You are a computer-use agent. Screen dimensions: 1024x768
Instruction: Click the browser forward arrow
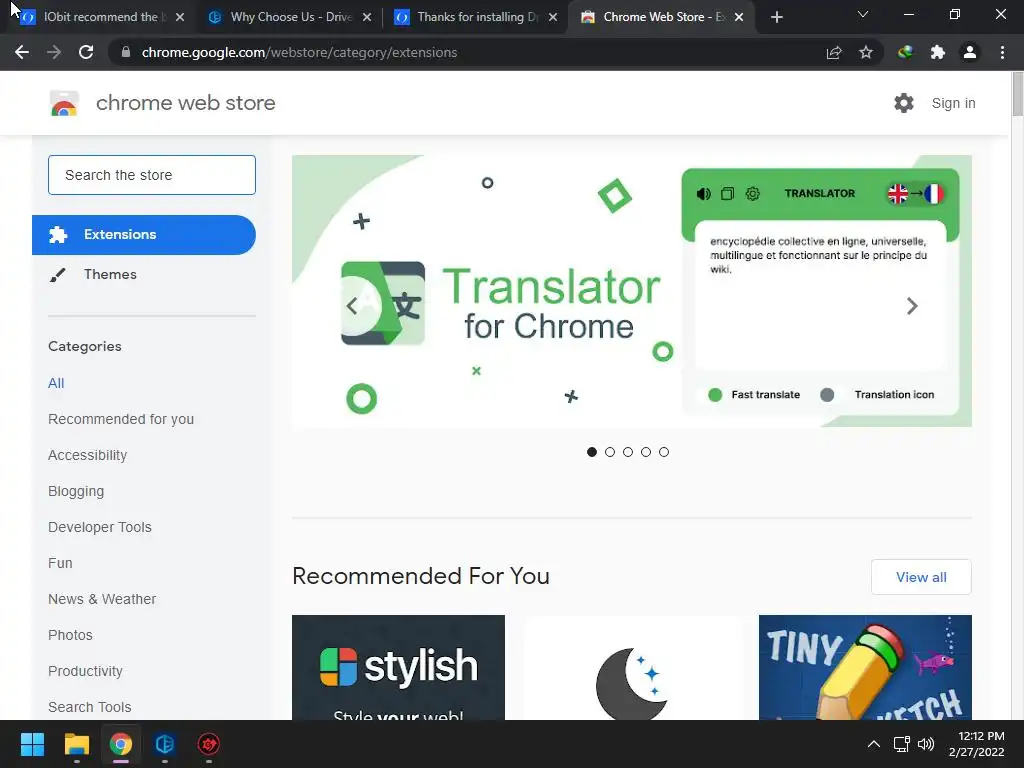tap(54, 52)
